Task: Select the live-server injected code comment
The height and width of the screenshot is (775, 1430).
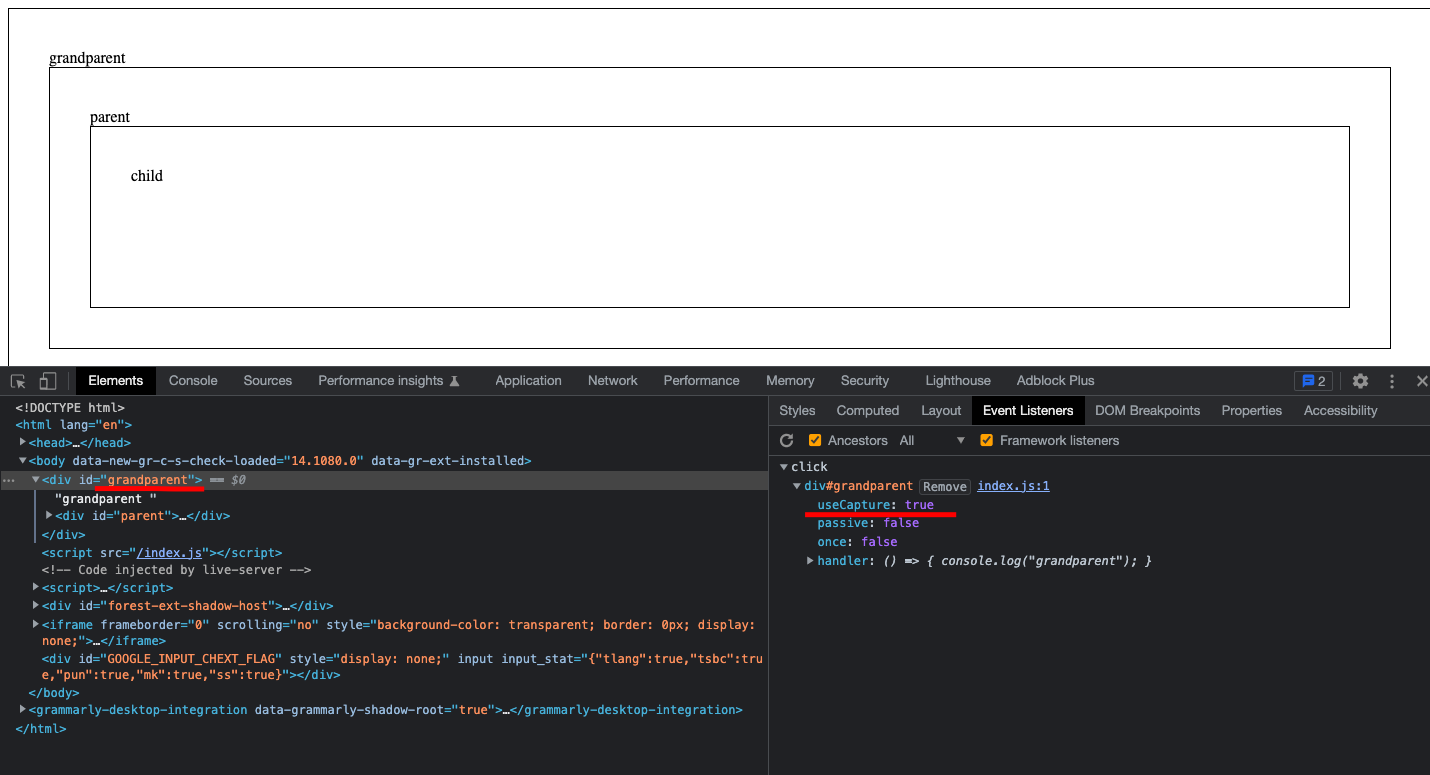Action: tap(176, 570)
